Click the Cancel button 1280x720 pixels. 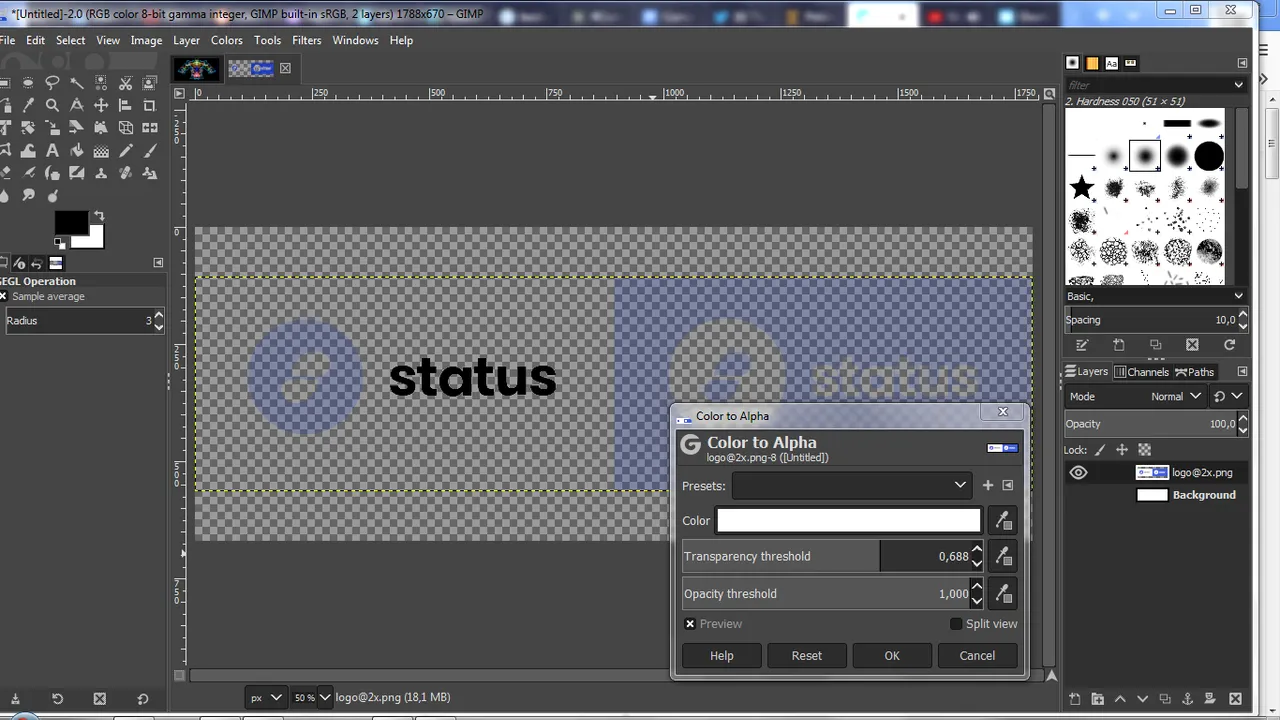(x=977, y=656)
